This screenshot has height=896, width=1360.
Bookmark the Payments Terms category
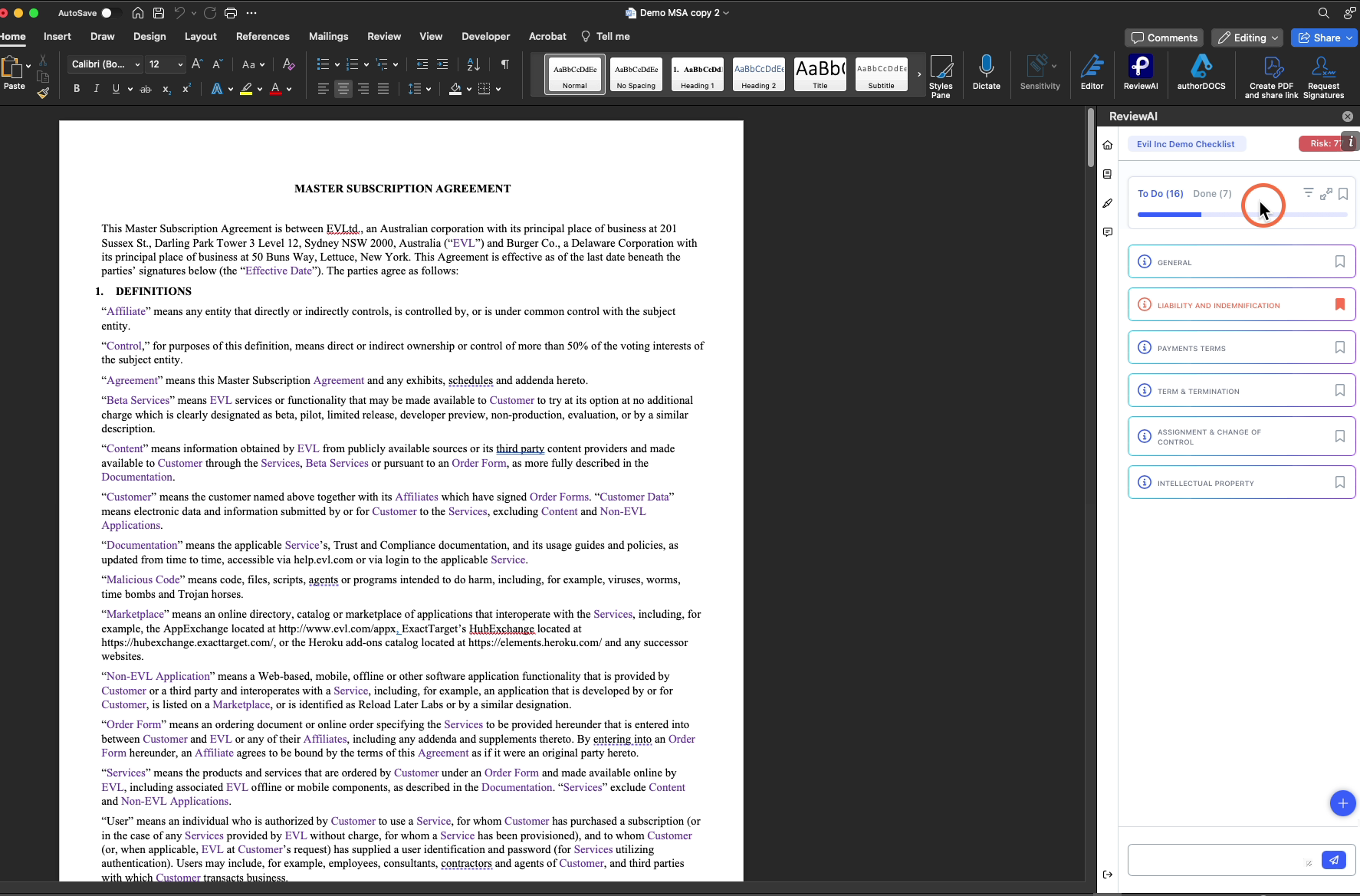pyautogui.click(x=1339, y=348)
